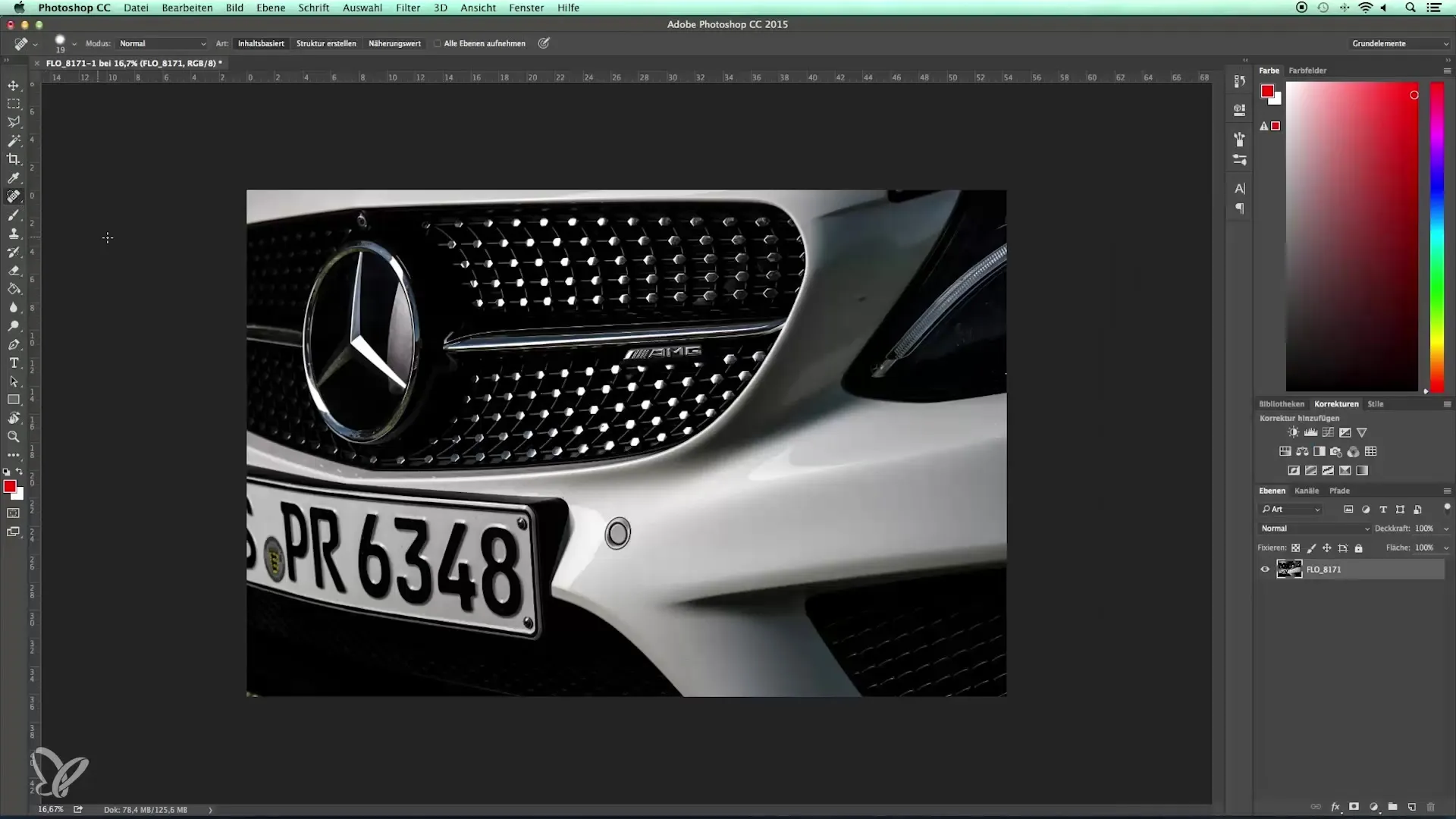Toggle lock position in Fixieren row
This screenshot has height=819, width=1456.
point(1327,548)
